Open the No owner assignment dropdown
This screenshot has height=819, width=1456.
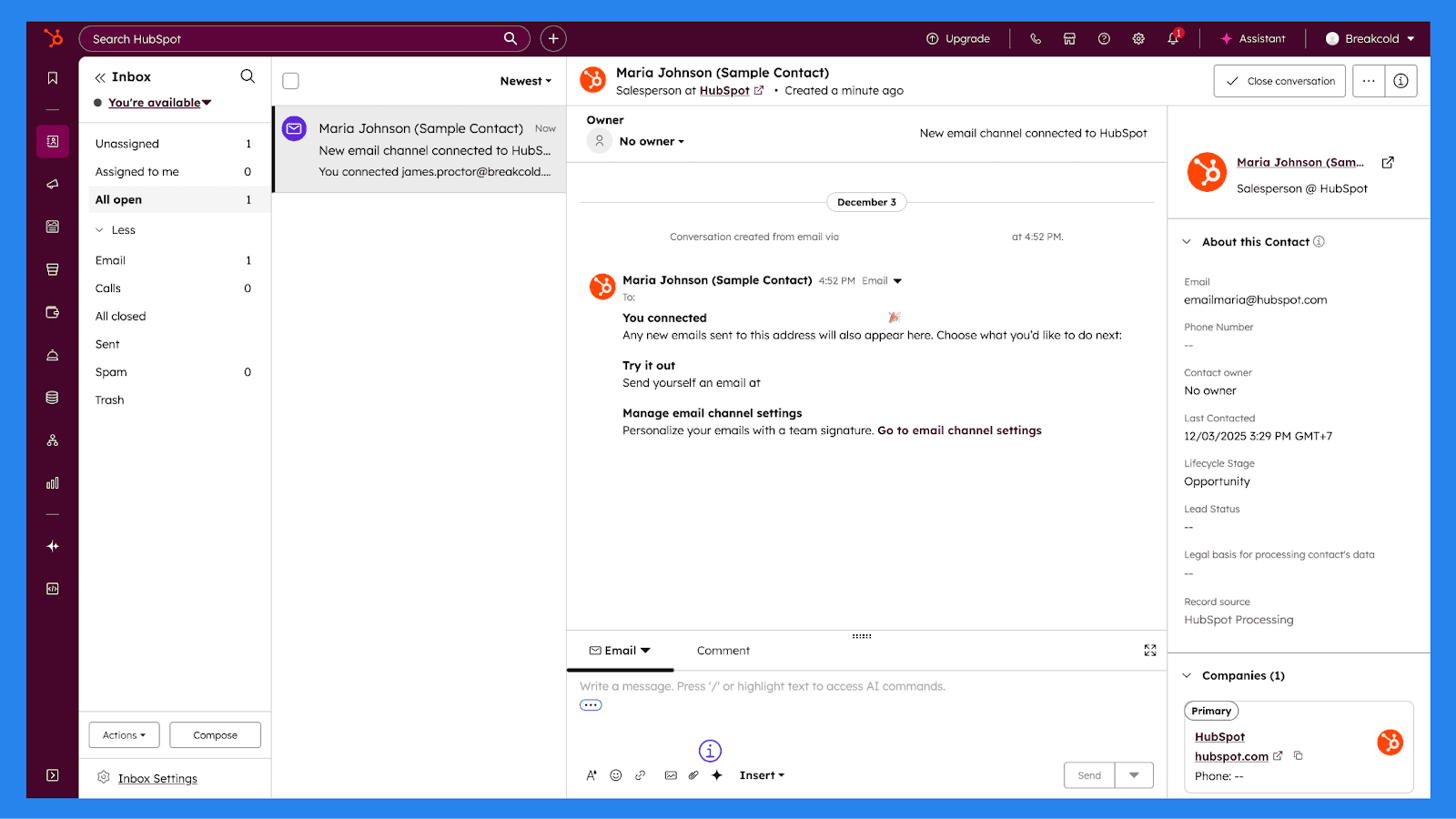point(652,141)
